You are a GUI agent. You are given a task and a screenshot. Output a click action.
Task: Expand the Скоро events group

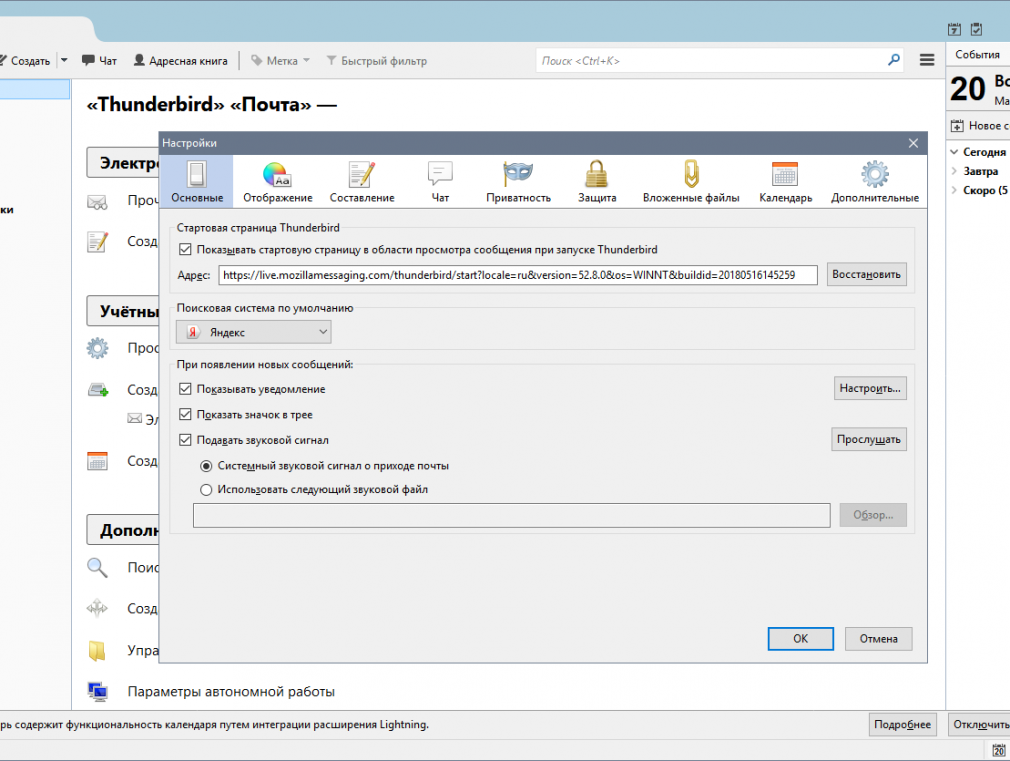[955, 190]
